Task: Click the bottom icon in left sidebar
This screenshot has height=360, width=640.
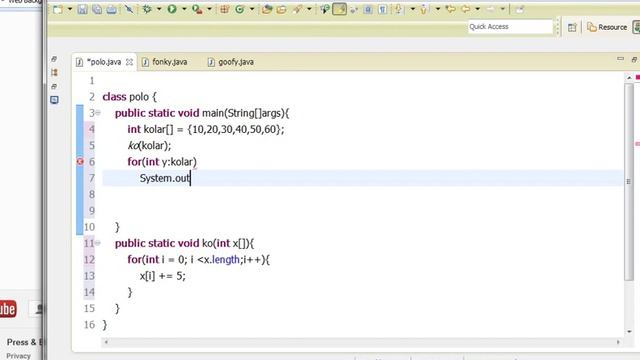Action: [54, 100]
